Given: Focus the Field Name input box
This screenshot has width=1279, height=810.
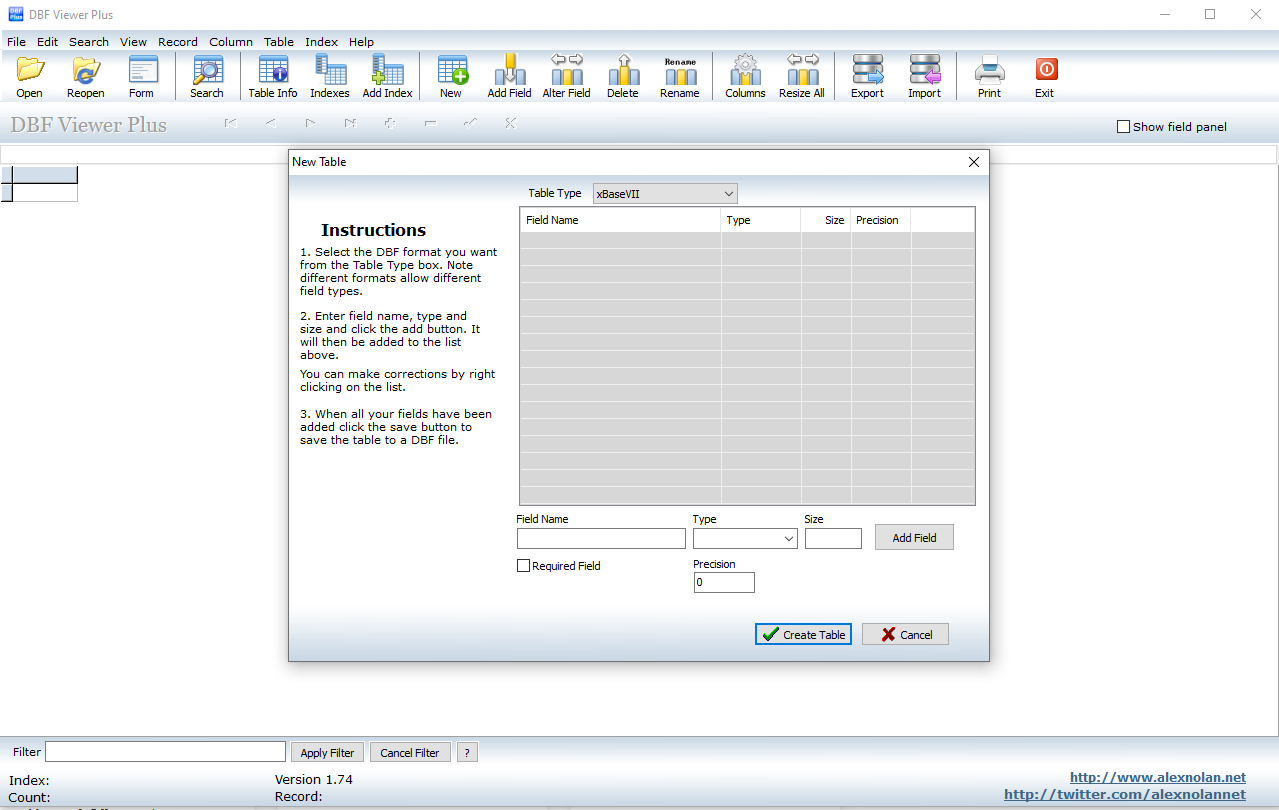Looking at the screenshot, I should [601, 539].
